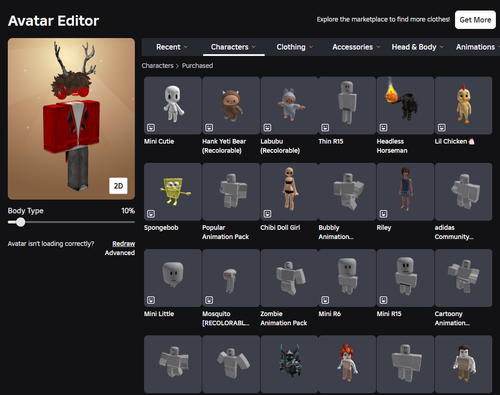Screen dimensions: 500x395
Task: Equip the Labubu (Recolorable) character
Action: (x=289, y=105)
